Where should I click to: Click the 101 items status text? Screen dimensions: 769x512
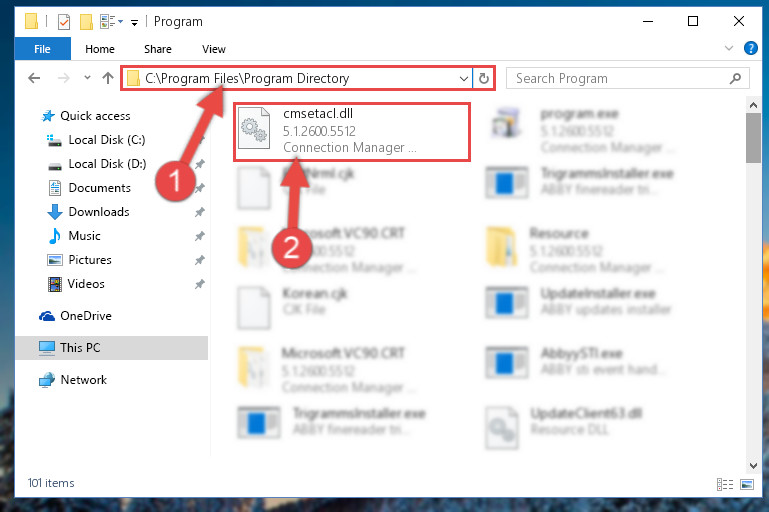point(51,483)
